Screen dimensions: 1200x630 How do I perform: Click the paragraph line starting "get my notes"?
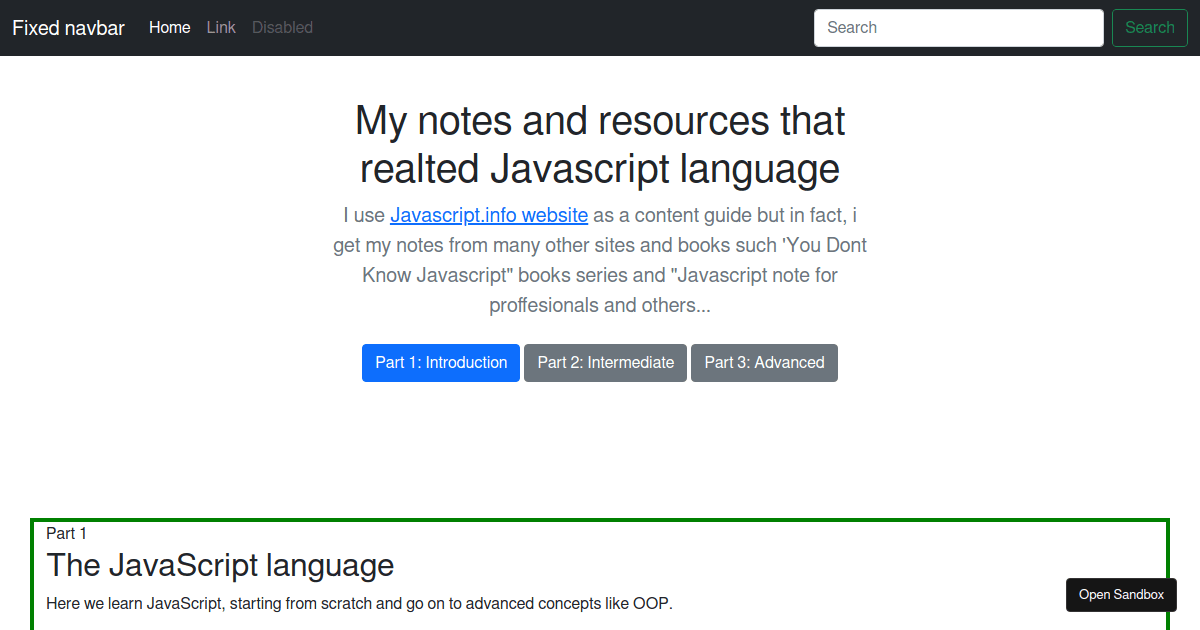click(x=600, y=245)
